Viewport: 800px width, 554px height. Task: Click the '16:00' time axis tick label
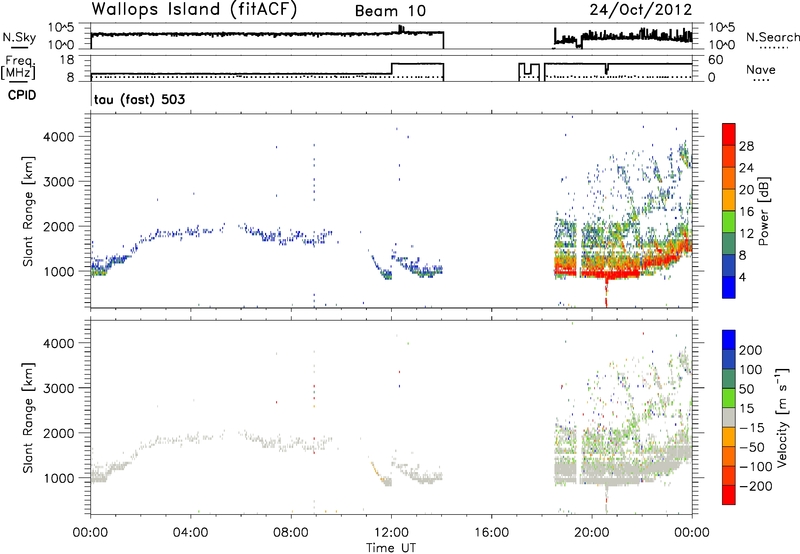[x=491, y=533]
